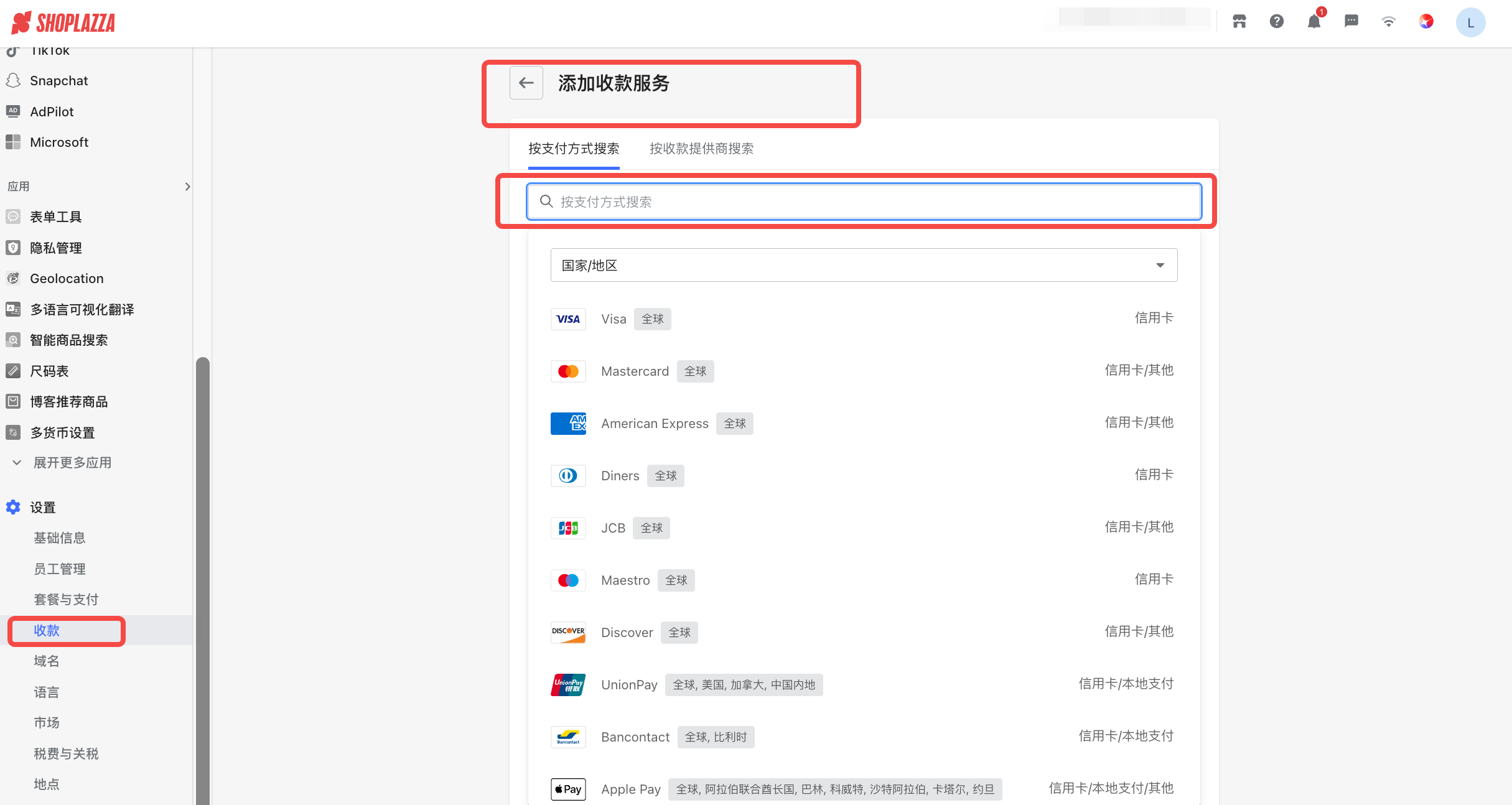1512x805 pixels.
Task: Click the 全球, 比利时 tag on Bancontact
Action: pos(716,737)
